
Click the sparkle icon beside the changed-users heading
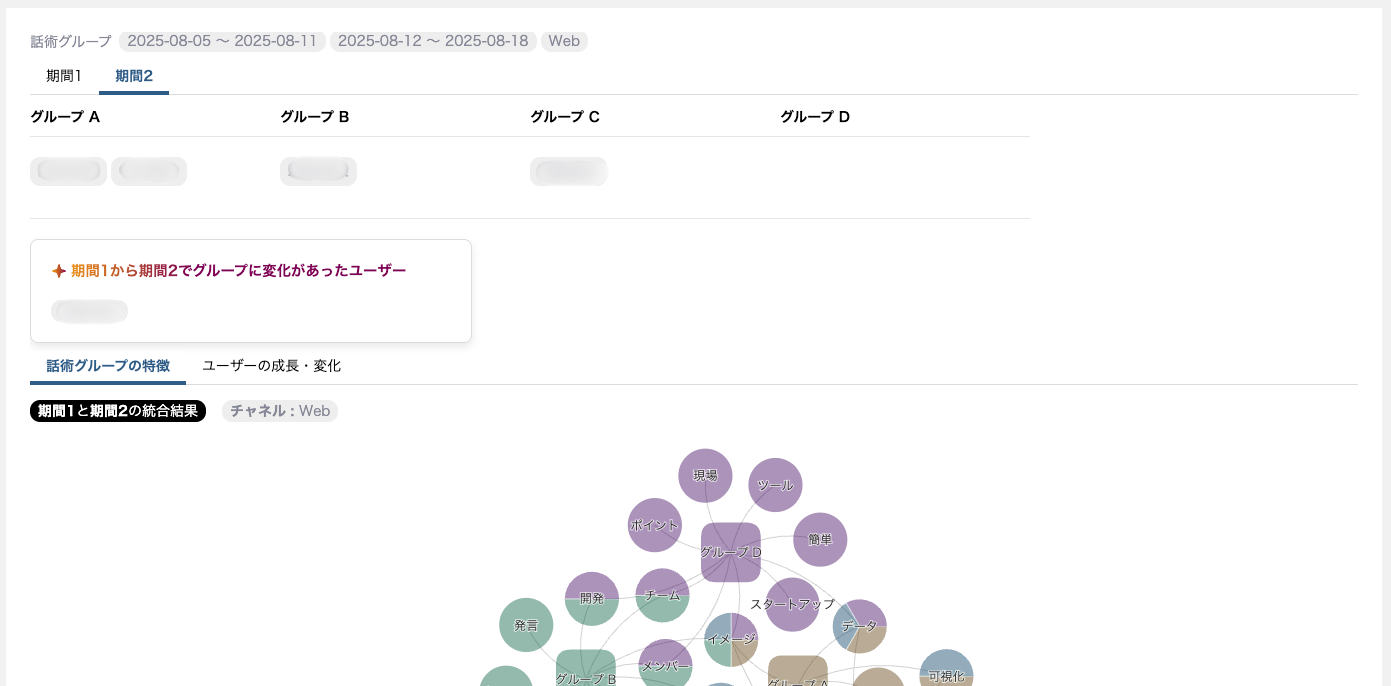point(59,271)
